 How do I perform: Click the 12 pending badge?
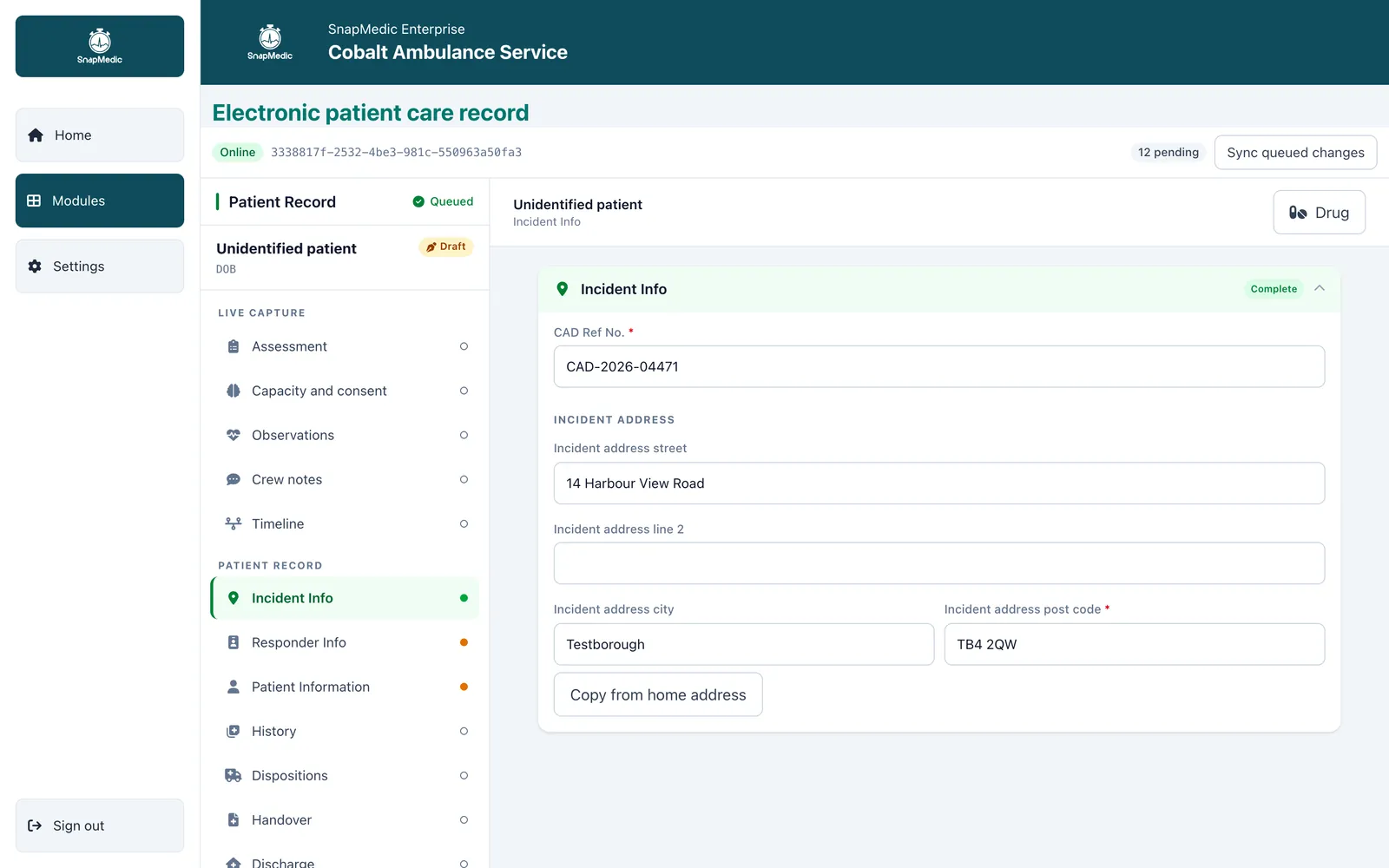[x=1168, y=152]
